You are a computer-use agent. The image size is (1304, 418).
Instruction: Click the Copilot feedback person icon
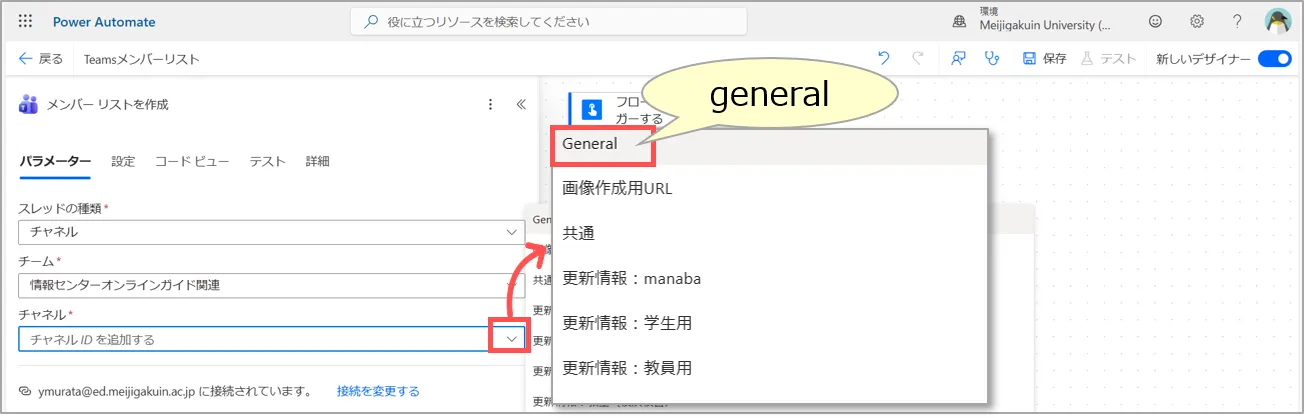[958, 59]
